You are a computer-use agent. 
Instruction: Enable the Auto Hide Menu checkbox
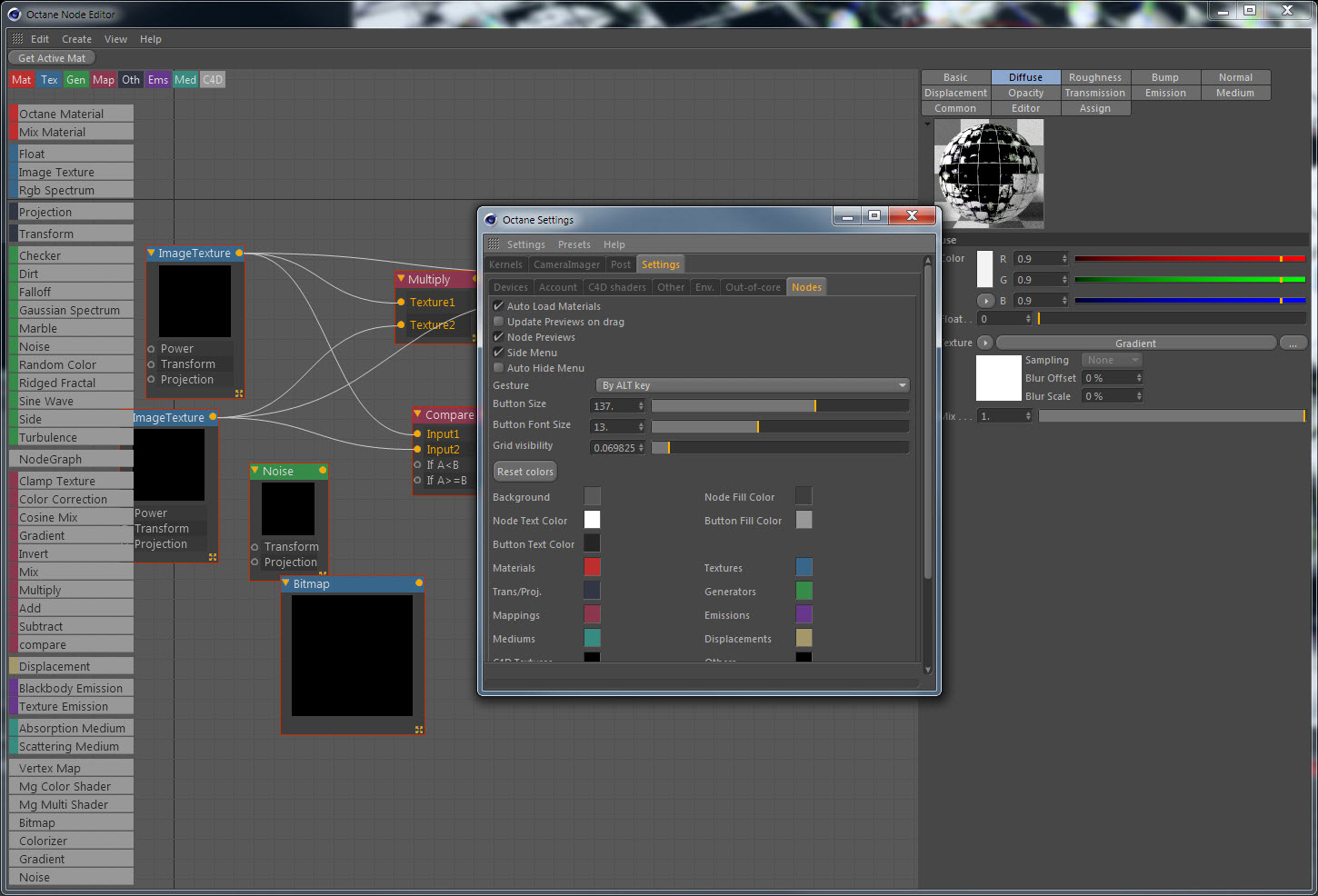(498, 368)
